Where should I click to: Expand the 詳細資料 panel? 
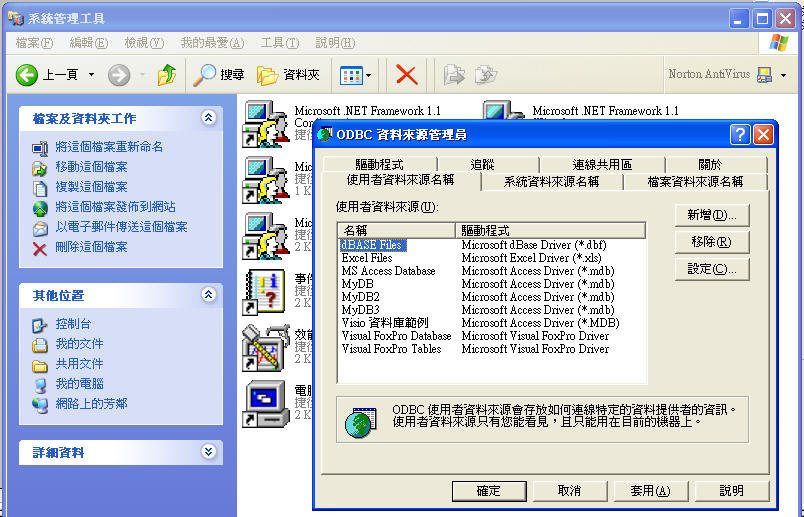pos(208,452)
